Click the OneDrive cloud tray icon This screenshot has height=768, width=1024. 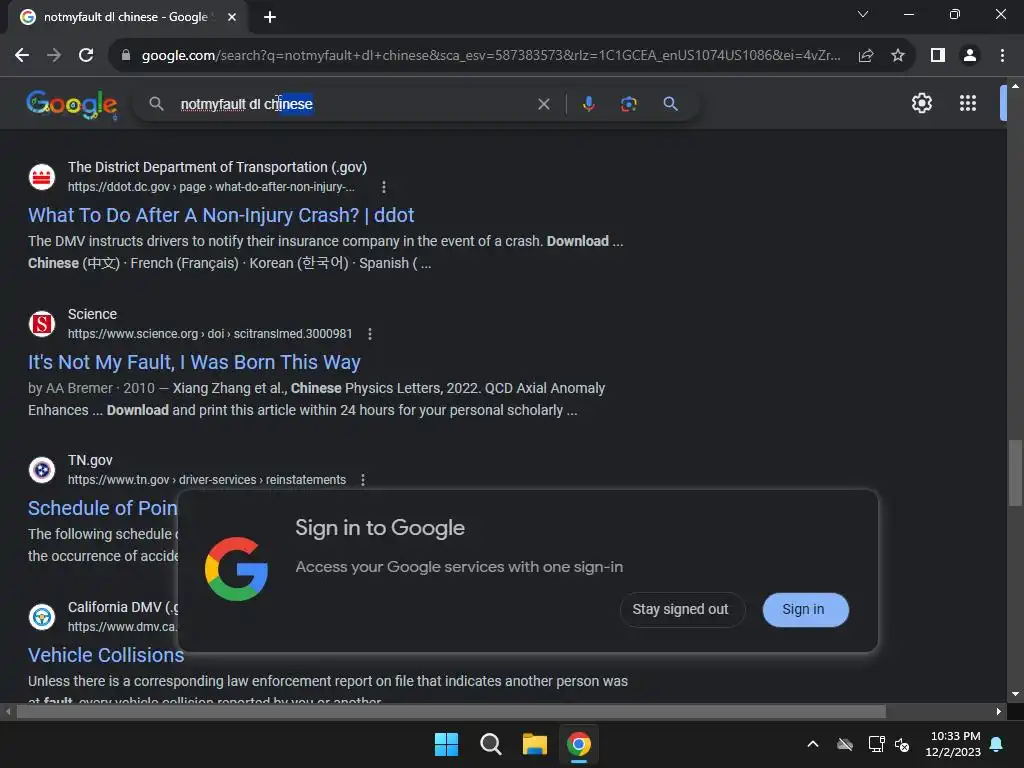pos(845,744)
